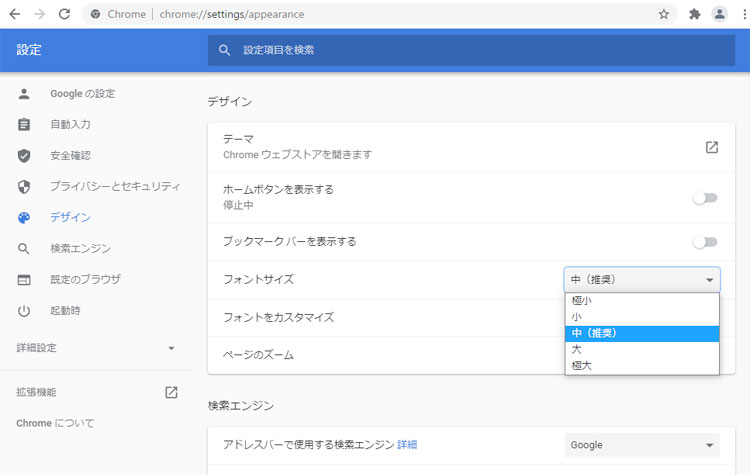Click the 詳細 link for address bar
750x475 pixels.
point(407,445)
